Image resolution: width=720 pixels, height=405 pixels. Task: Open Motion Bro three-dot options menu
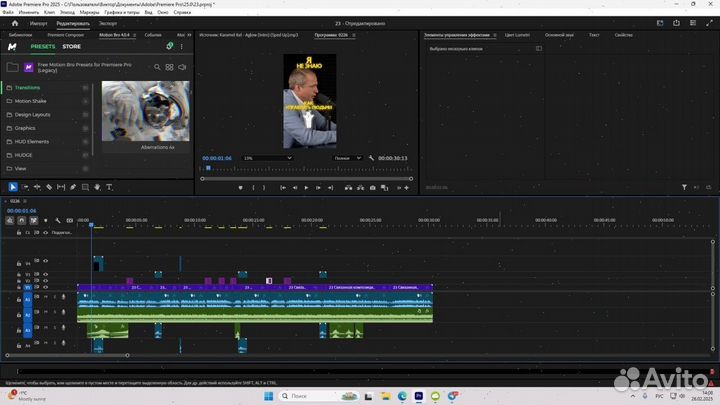[182, 46]
